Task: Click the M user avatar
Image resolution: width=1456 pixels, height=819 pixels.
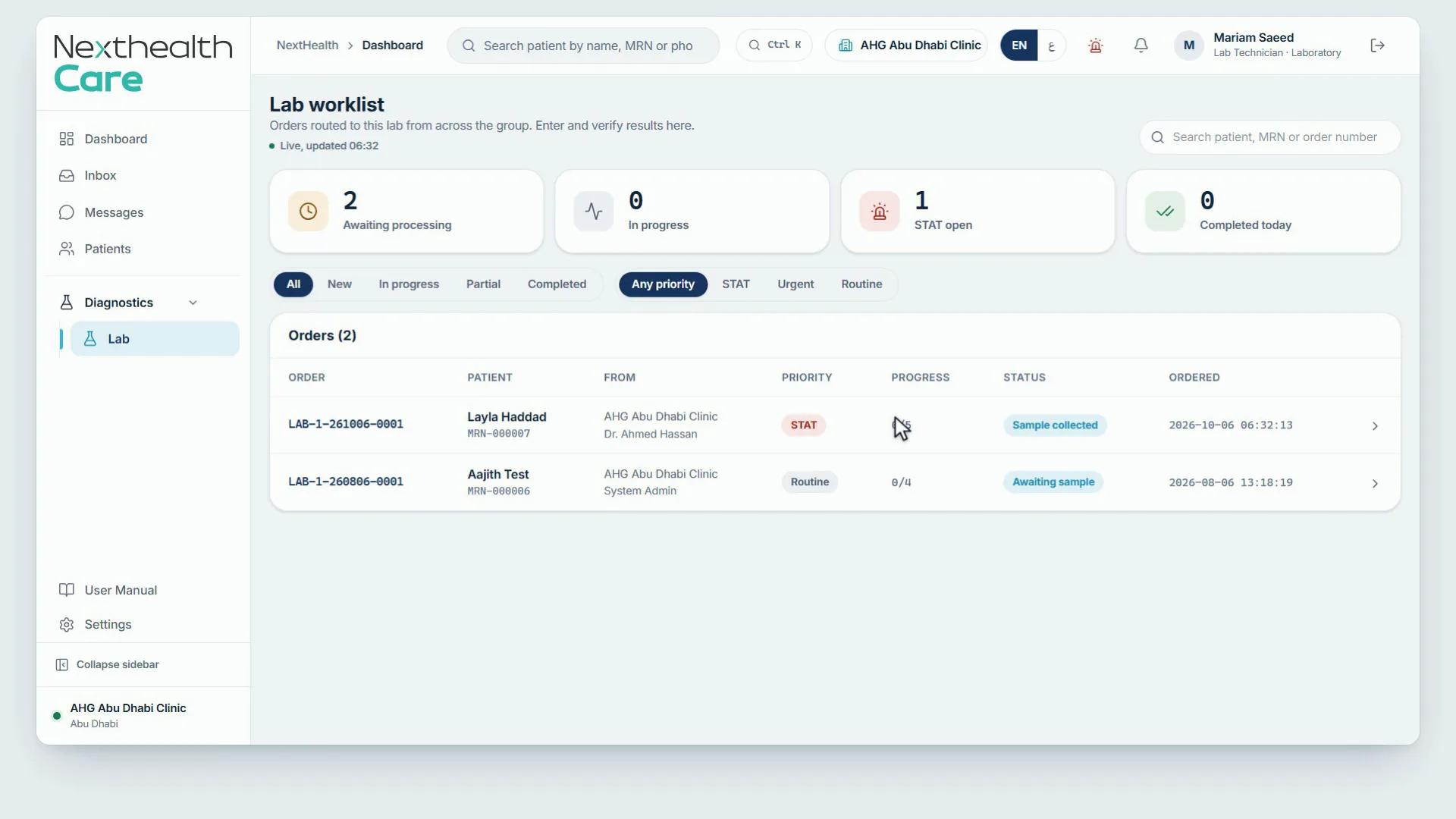Action: tap(1188, 45)
